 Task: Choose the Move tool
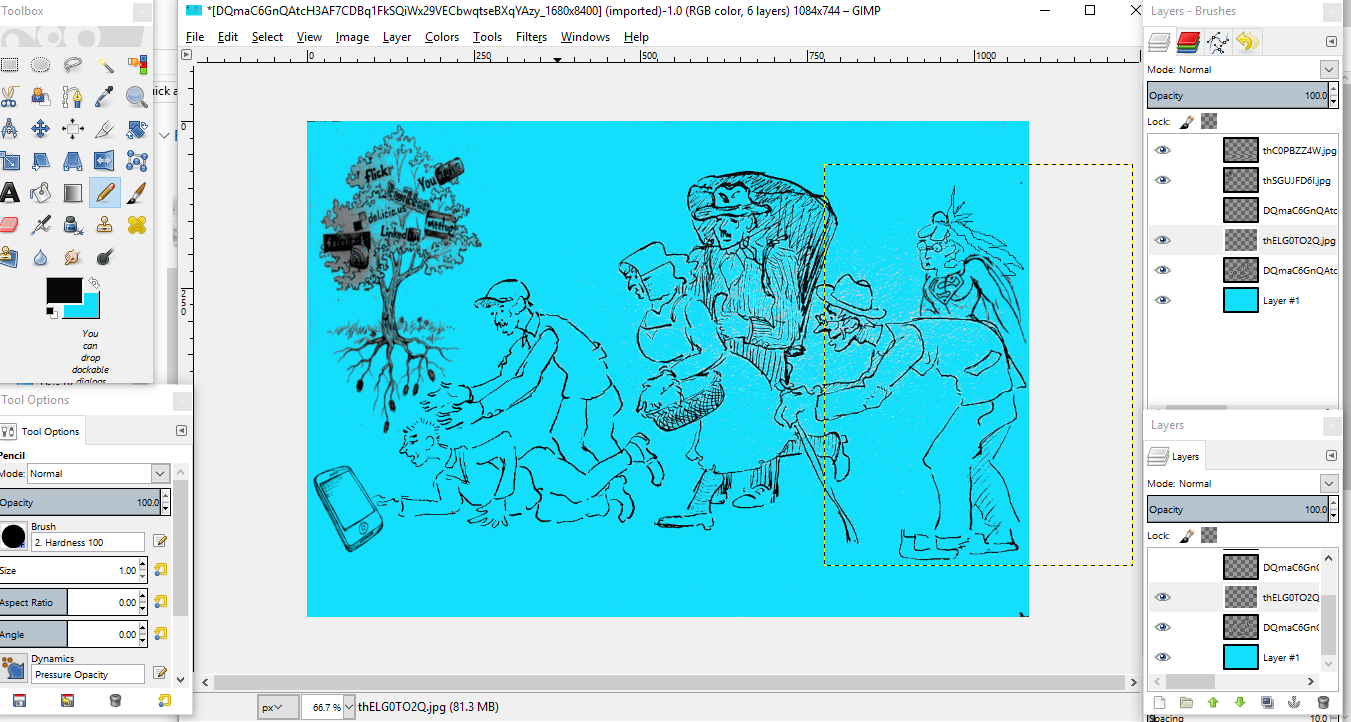tap(41, 129)
